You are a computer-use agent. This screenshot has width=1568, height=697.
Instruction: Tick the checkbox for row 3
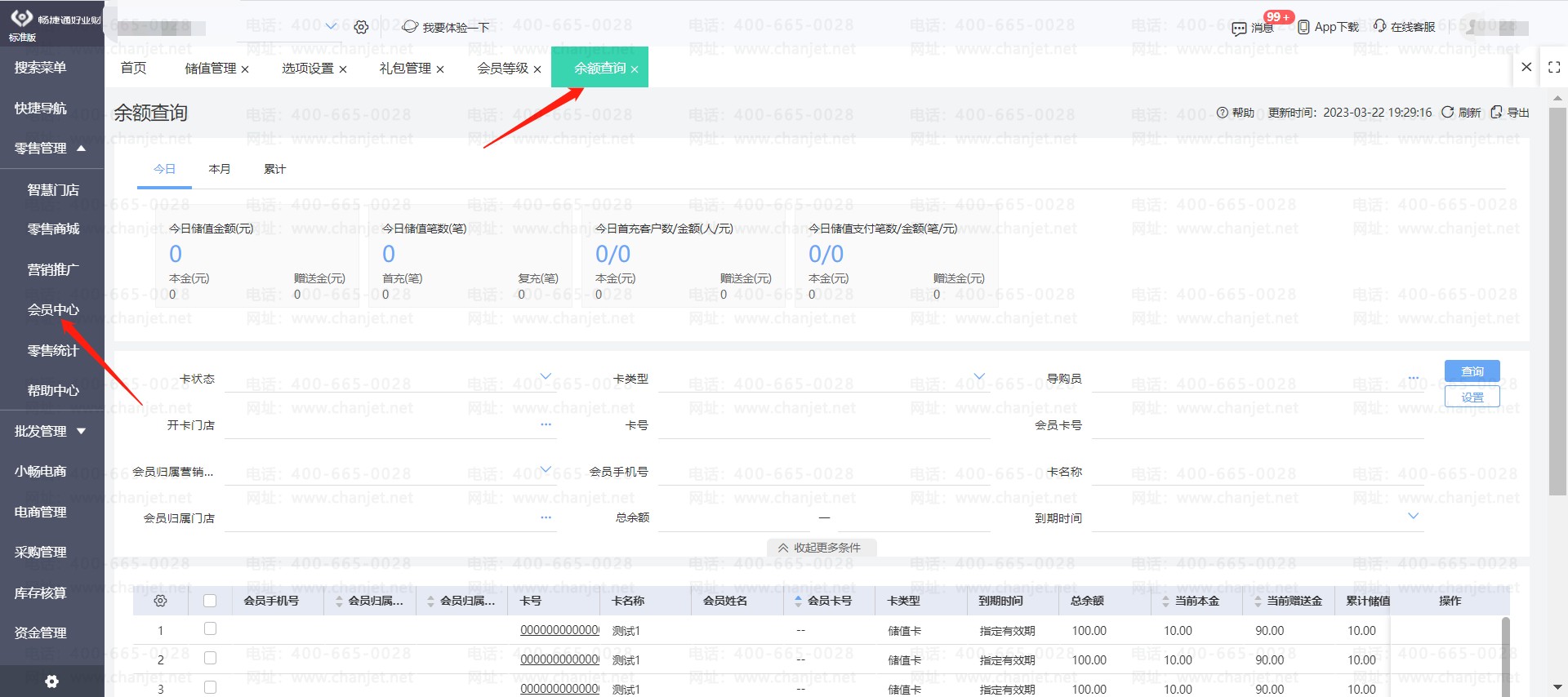click(x=210, y=687)
